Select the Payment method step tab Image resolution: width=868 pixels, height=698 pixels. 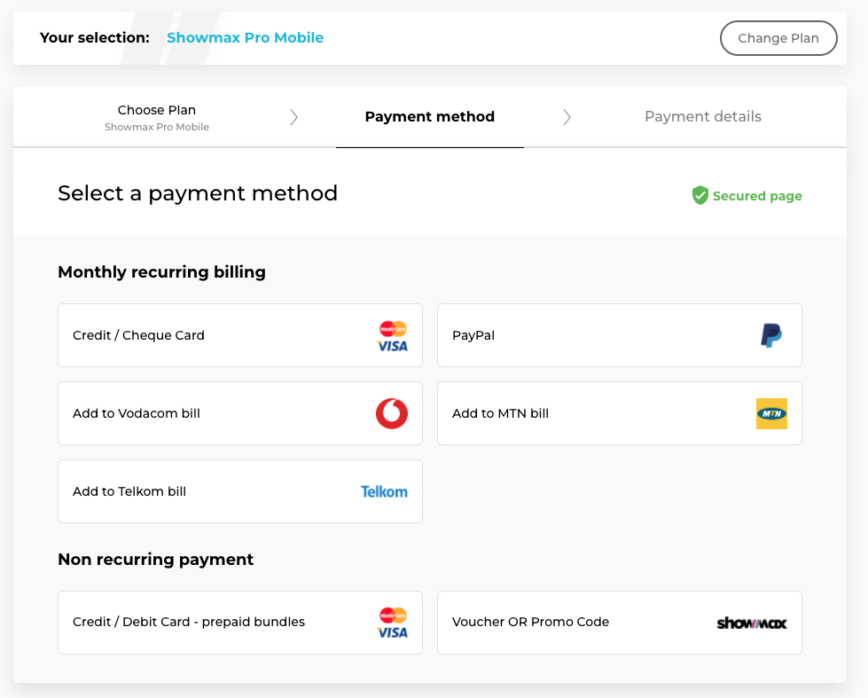point(430,117)
